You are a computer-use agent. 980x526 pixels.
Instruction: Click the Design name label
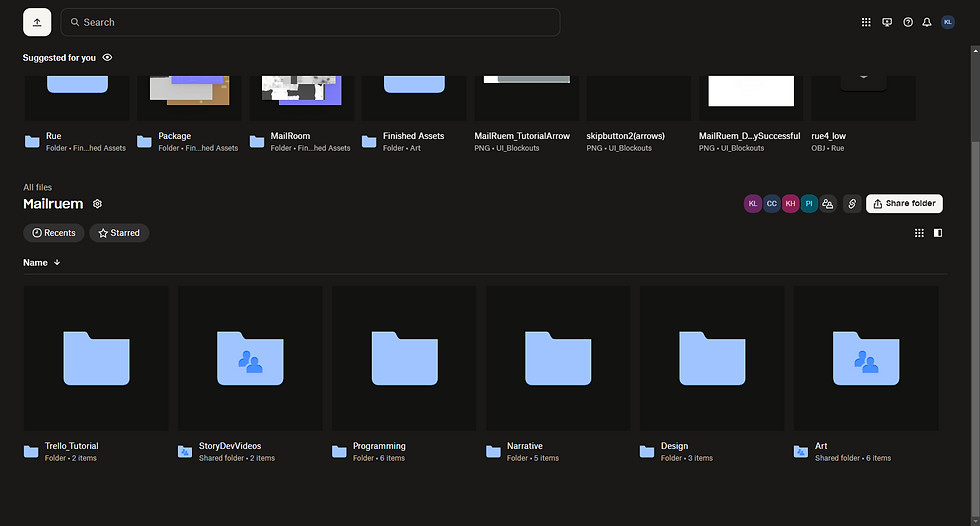point(674,446)
